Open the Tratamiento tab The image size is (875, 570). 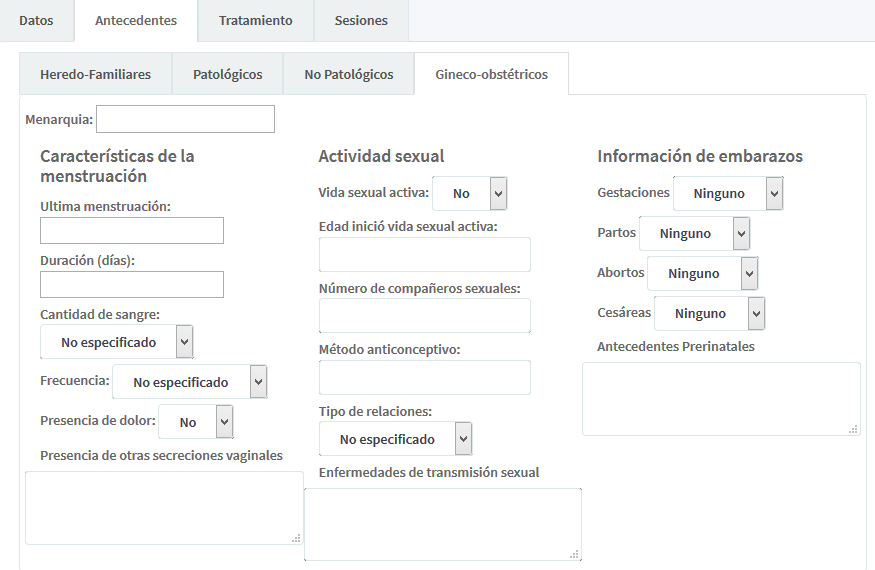pos(255,20)
